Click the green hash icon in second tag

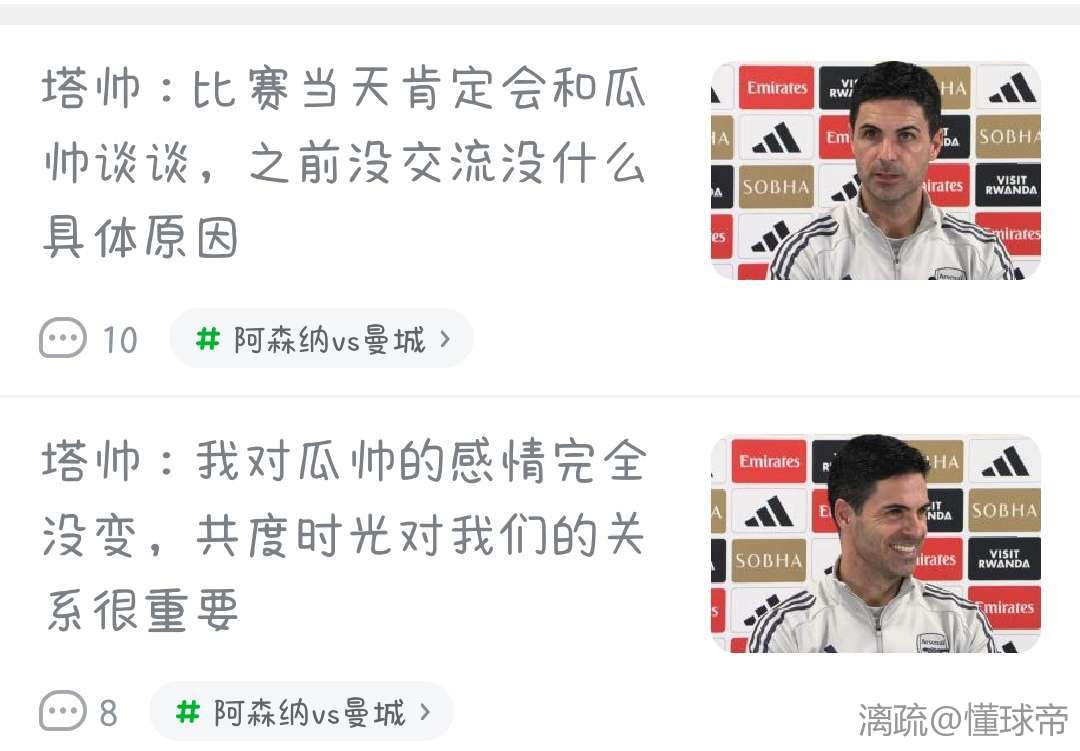187,712
